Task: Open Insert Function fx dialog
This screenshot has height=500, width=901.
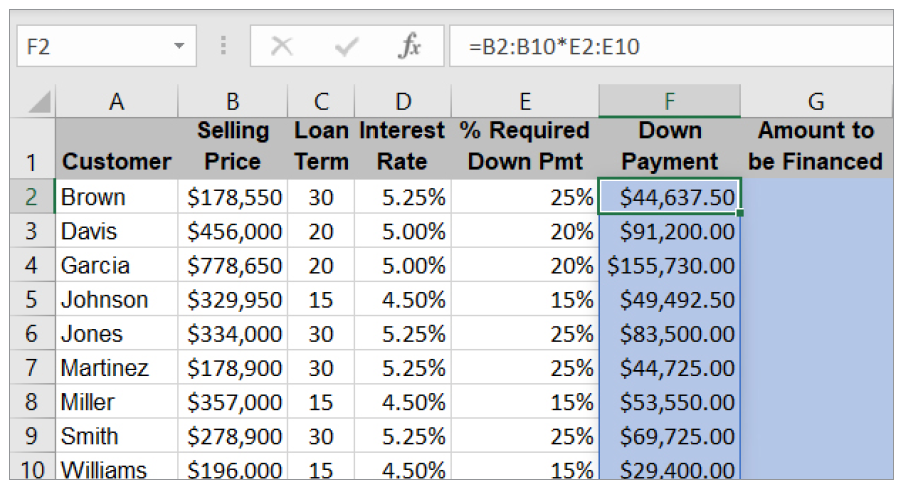Action: (409, 47)
